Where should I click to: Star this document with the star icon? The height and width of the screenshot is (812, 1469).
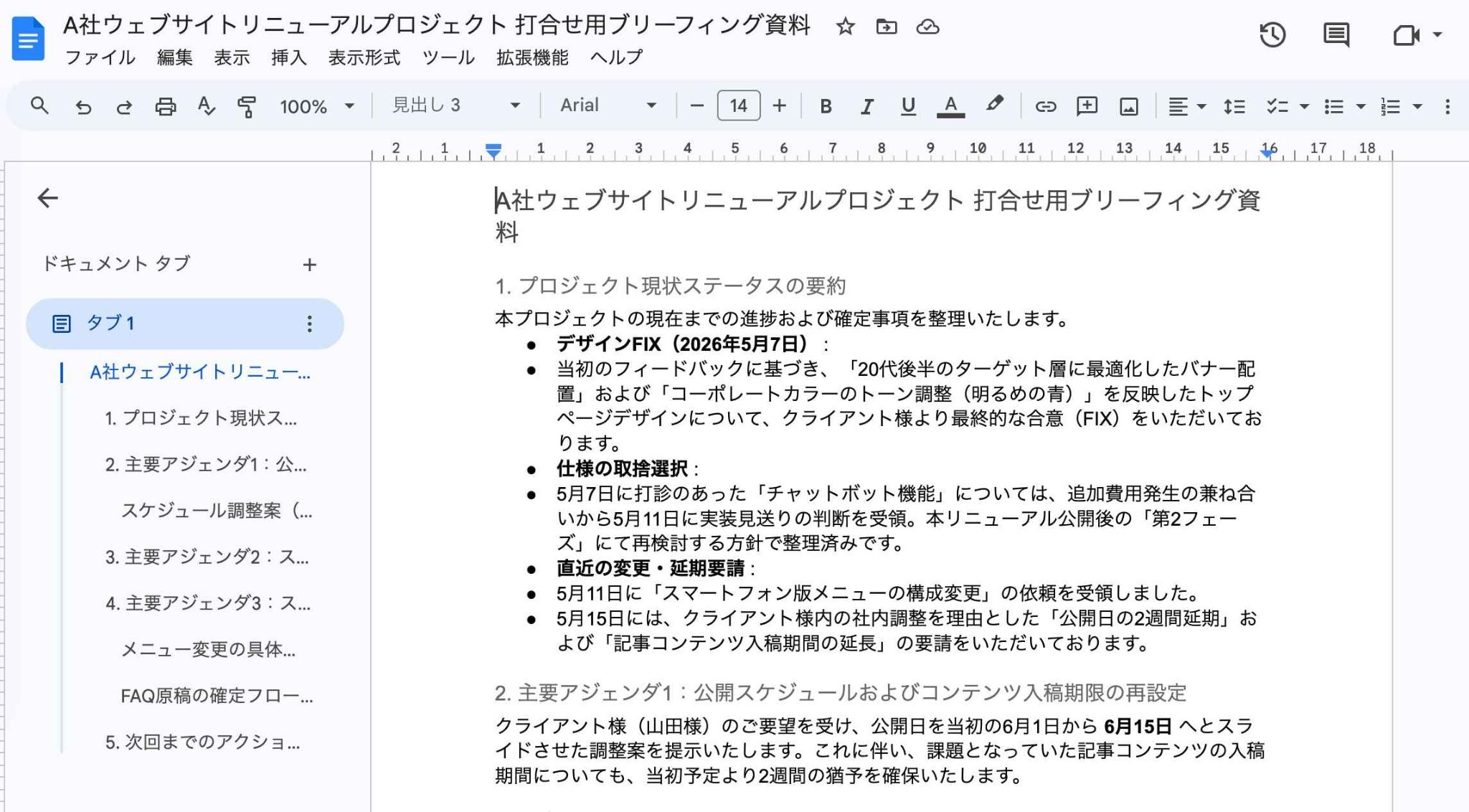(x=846, y=27)
